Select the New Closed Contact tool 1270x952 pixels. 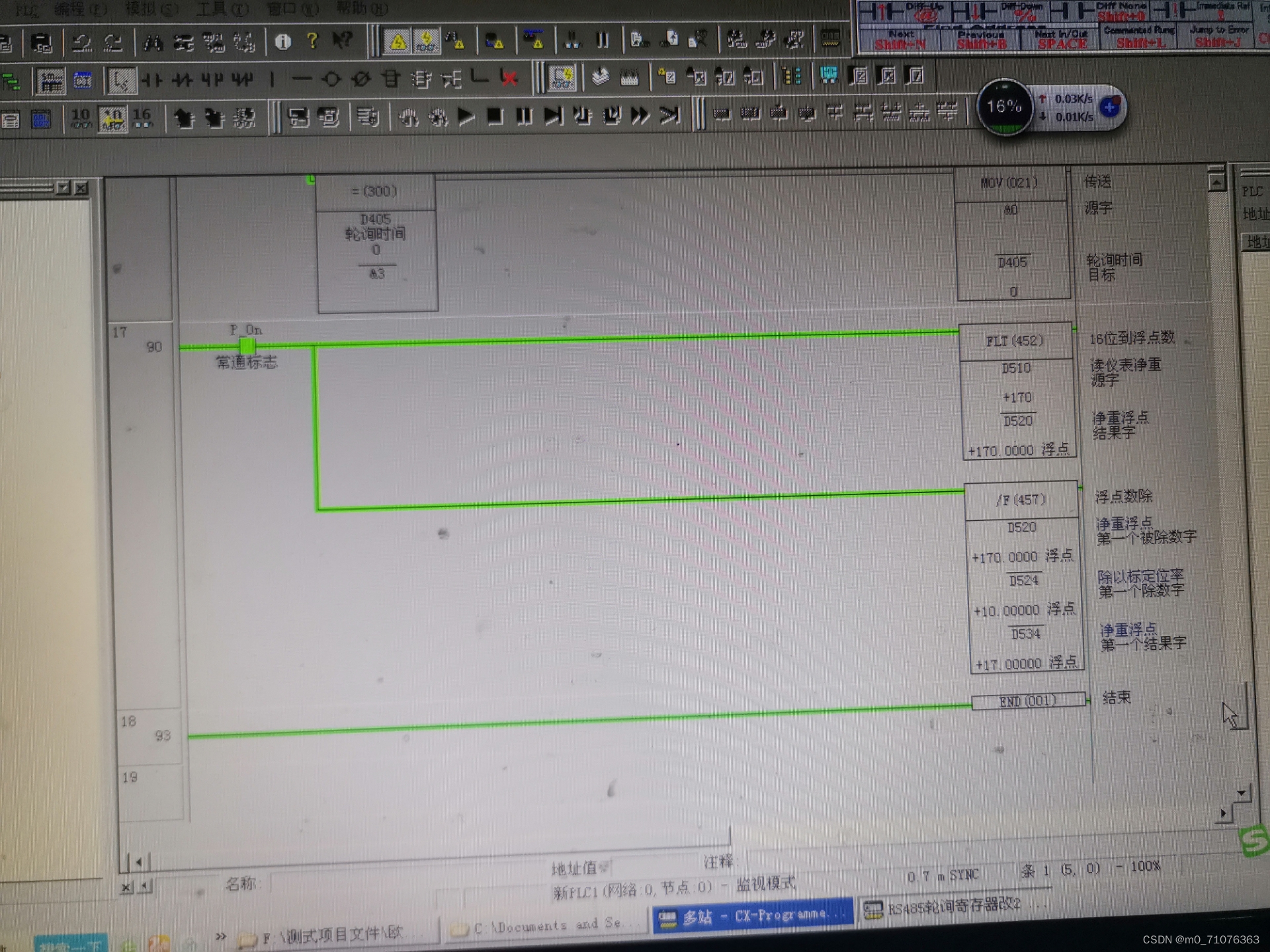(185, 80)
